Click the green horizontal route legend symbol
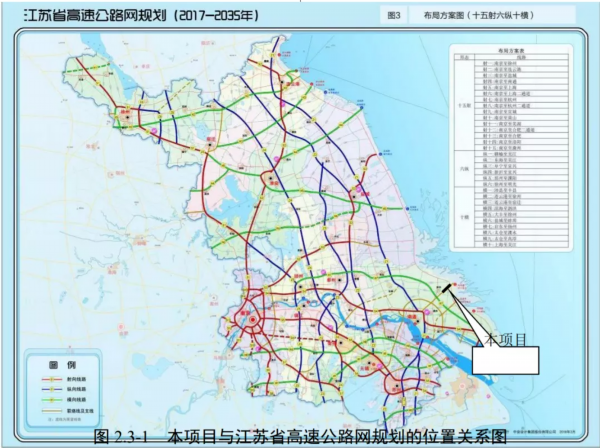This screenshot has width=600, height=448. point(50,401)
